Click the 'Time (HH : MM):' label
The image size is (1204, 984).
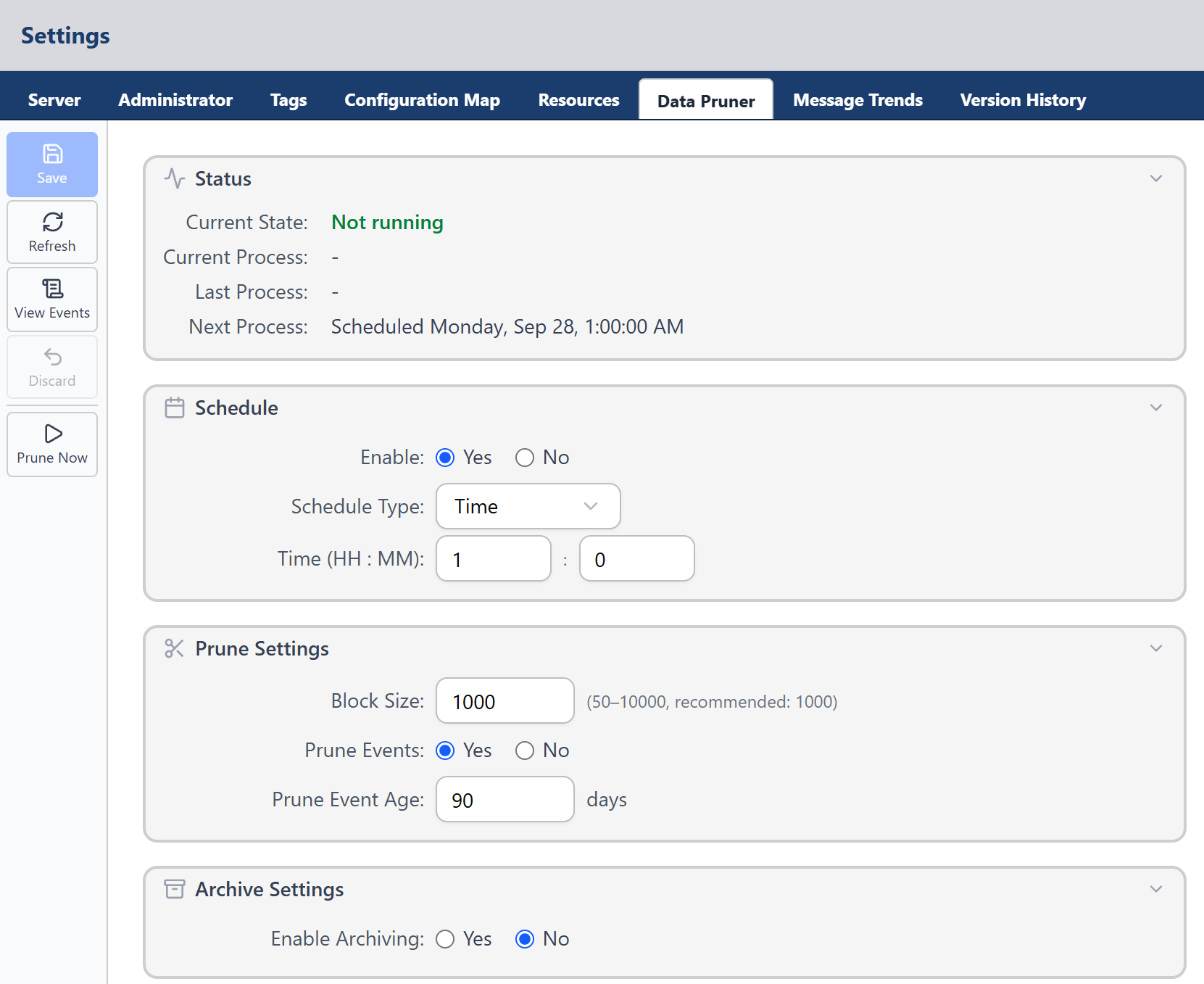point(351,558)
